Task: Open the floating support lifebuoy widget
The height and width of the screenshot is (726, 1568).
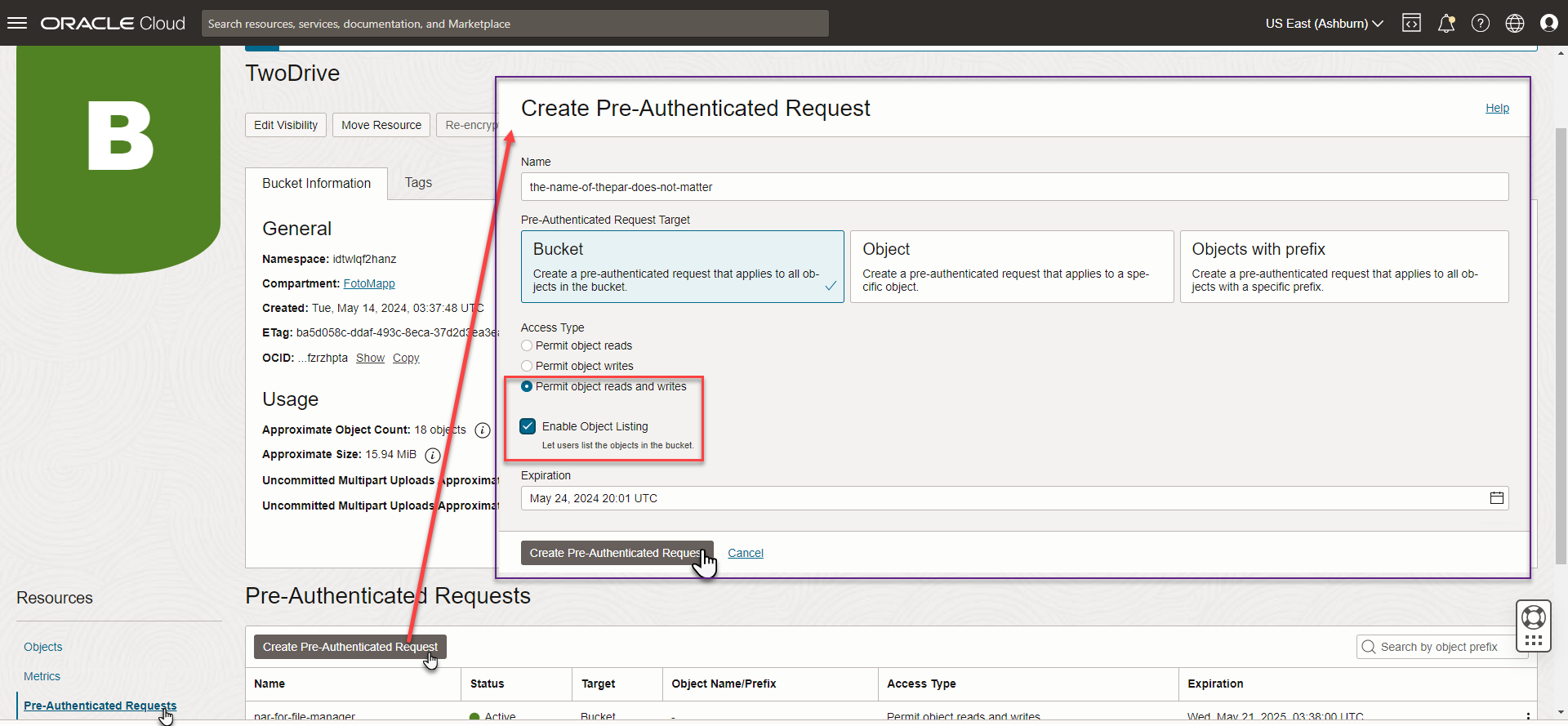Action: tap(1534, 626)
